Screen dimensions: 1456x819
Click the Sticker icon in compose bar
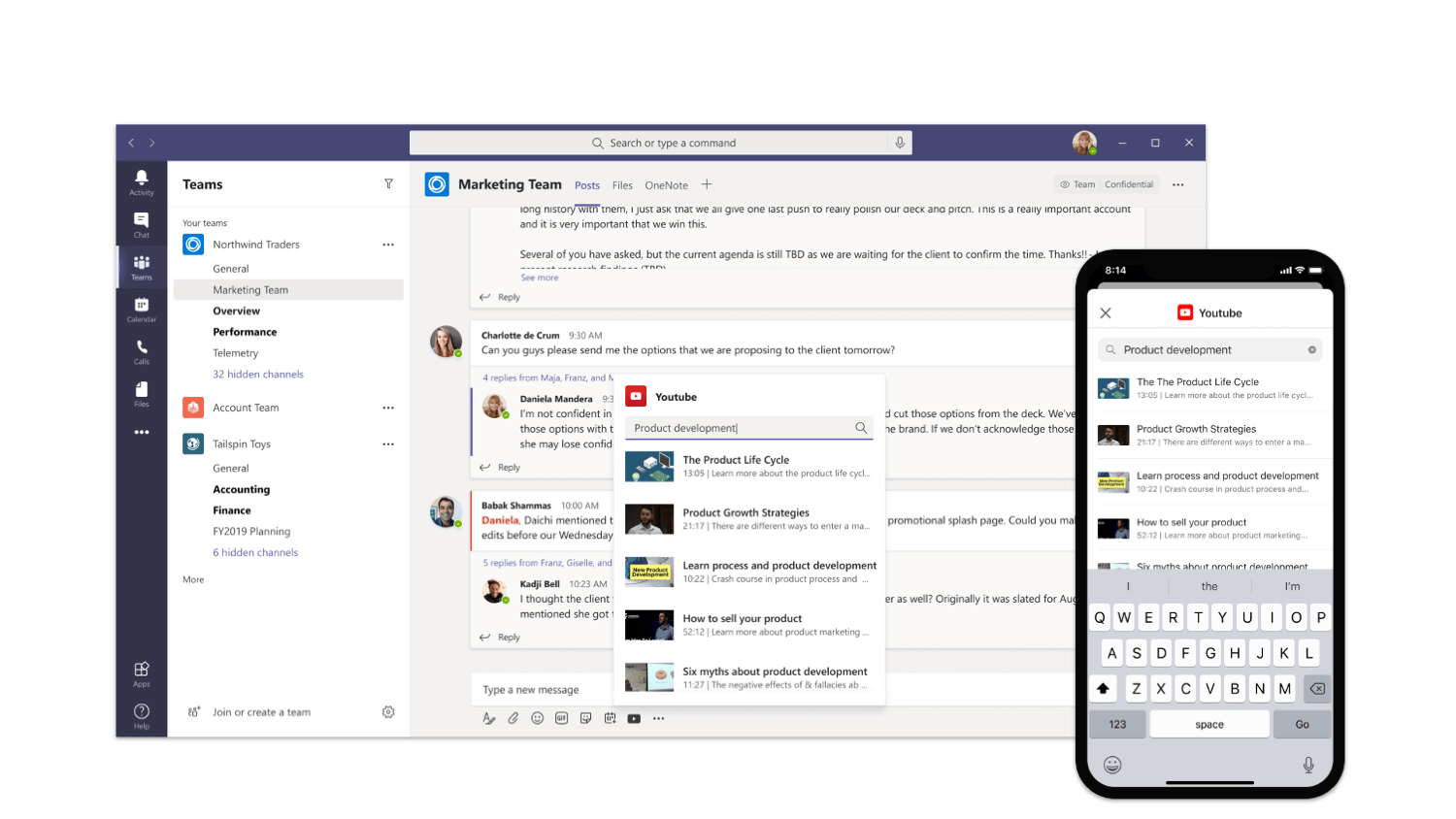585,718
